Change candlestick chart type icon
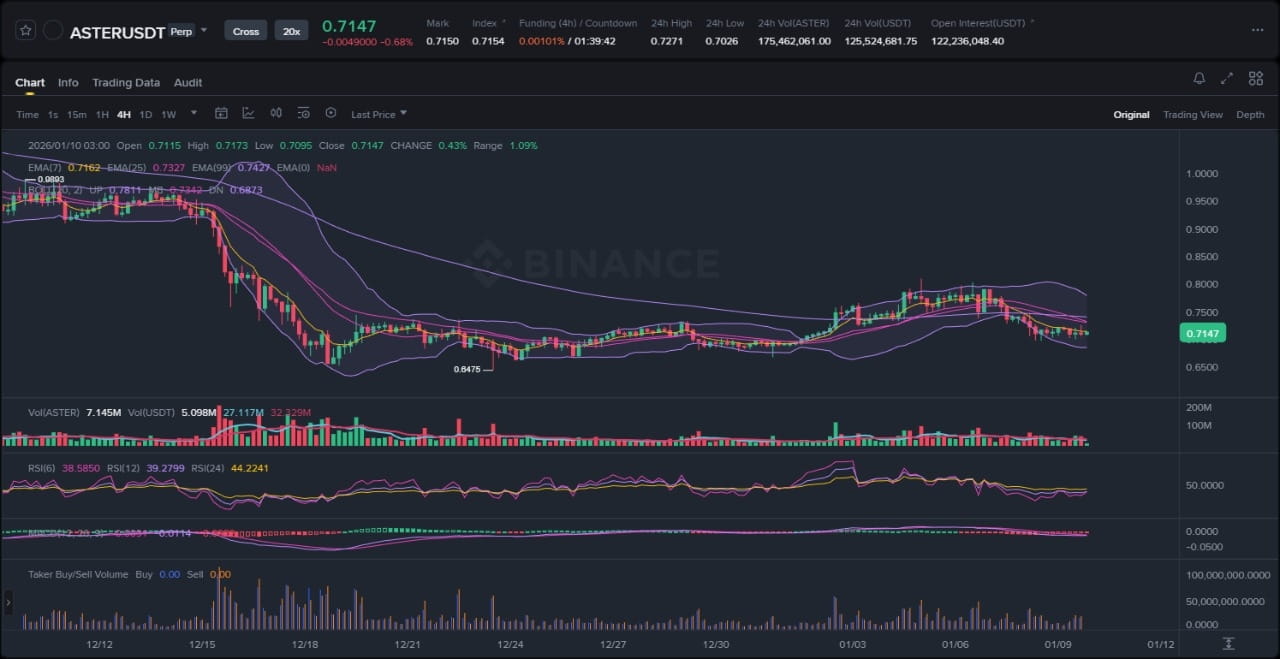Image resolution: width=1280 pixels, height=659 pixels. coord(276,113)
